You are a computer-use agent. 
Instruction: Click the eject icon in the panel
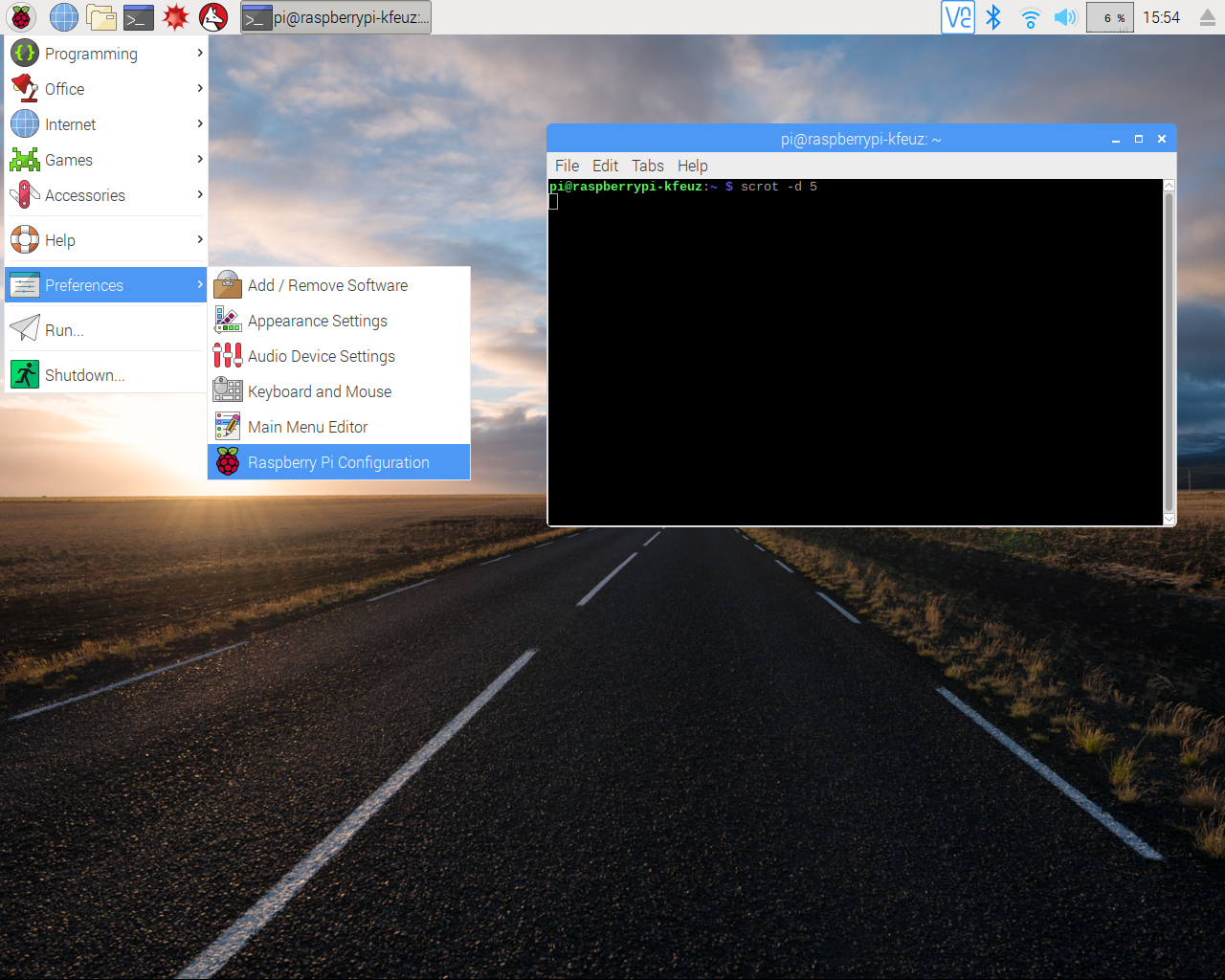pos(1207,17)
